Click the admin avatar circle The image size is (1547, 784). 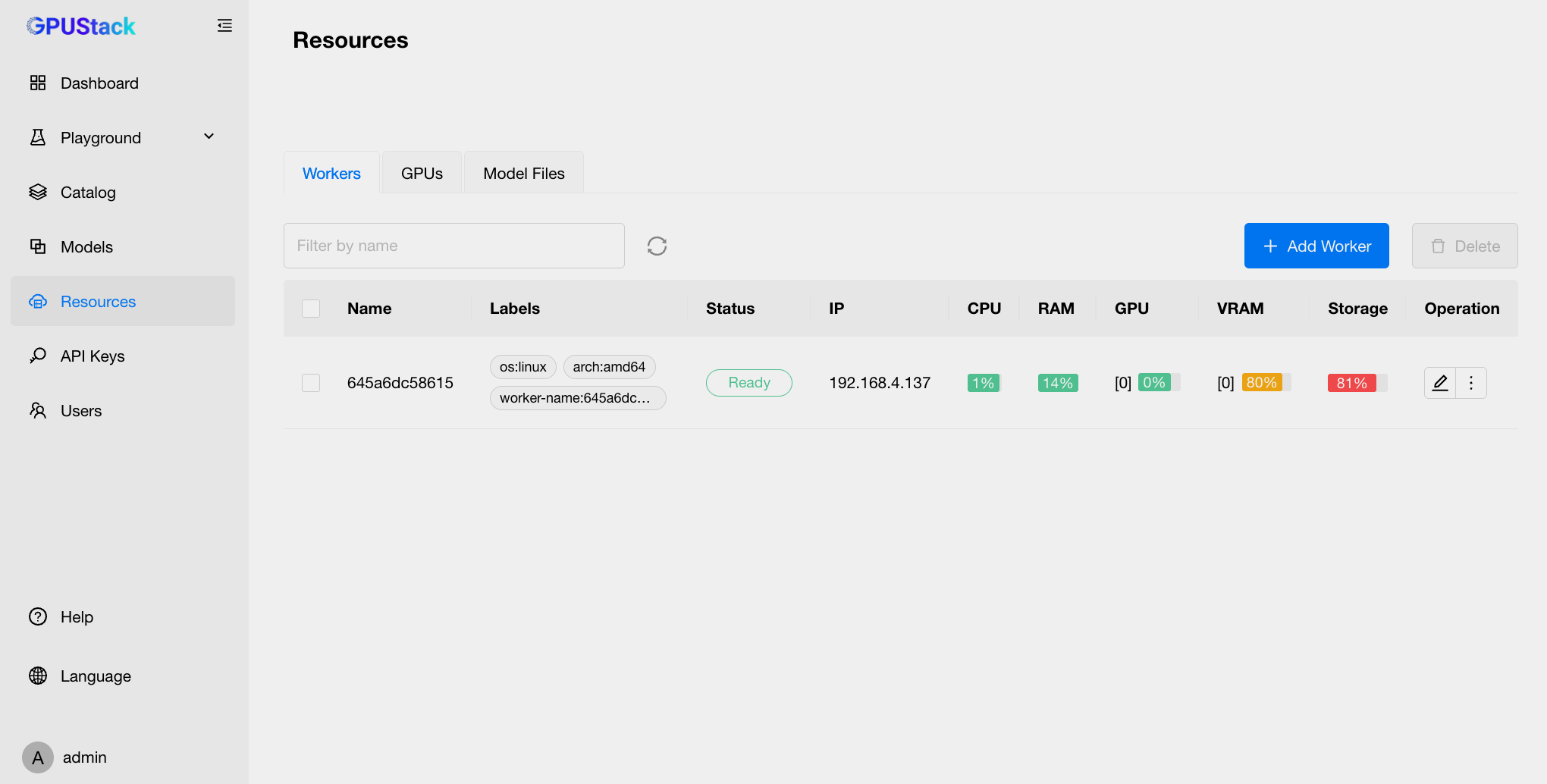38,757
